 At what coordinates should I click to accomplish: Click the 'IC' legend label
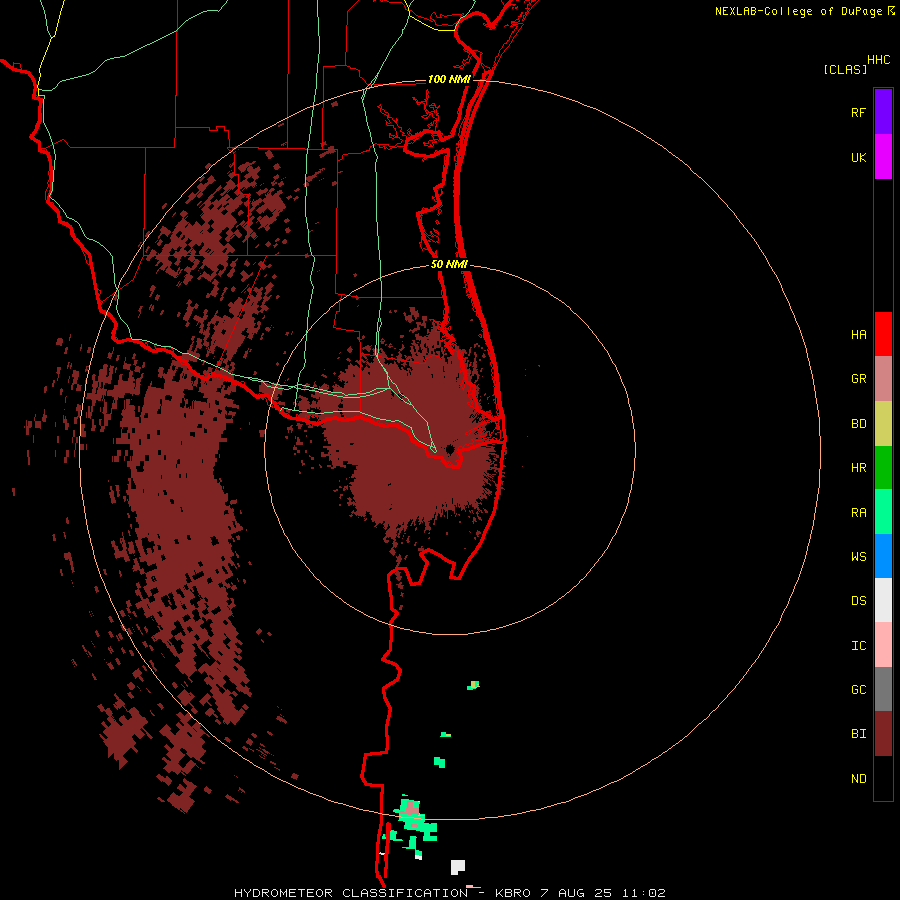858,646
